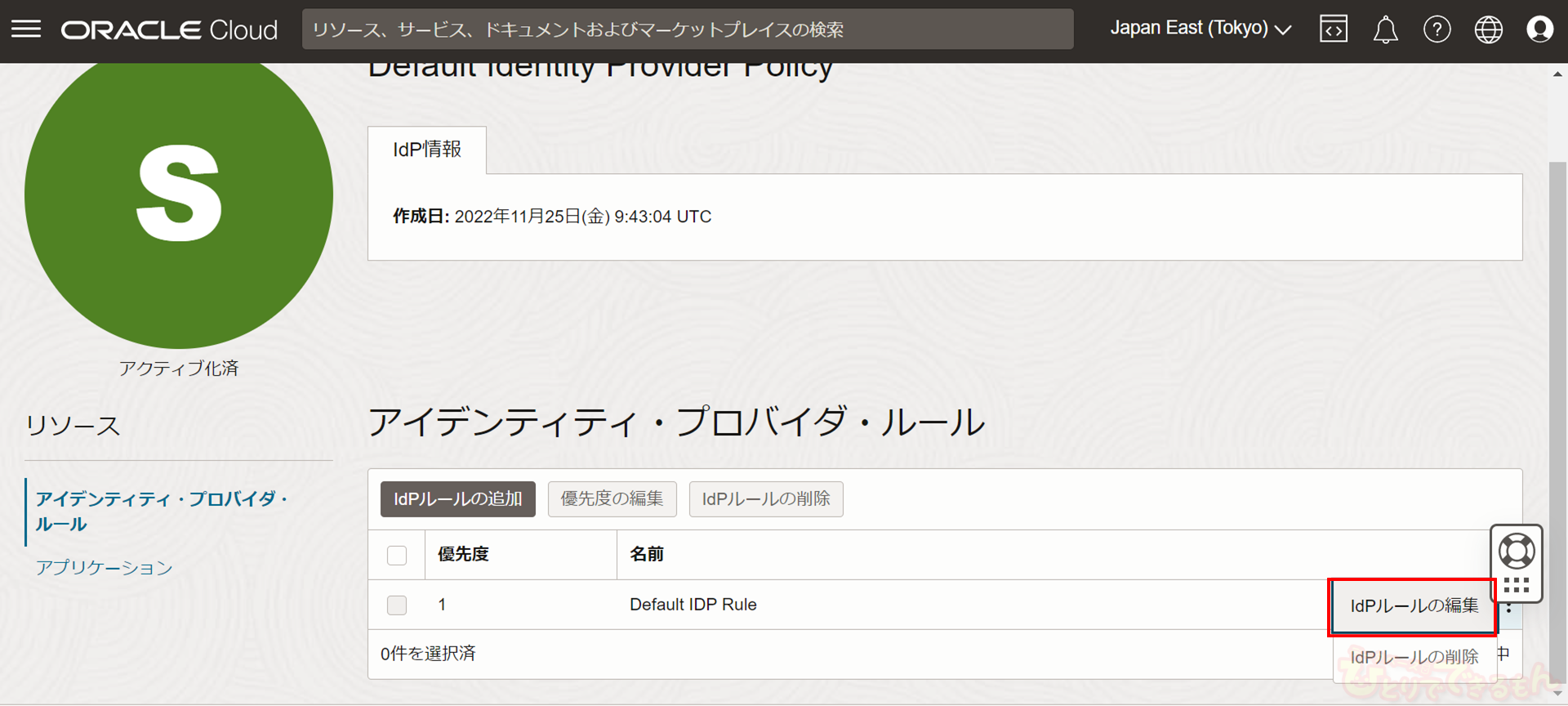Click the '優先度の編集' button
This screenshot has width=1568, height=706.
click(612, 499)
